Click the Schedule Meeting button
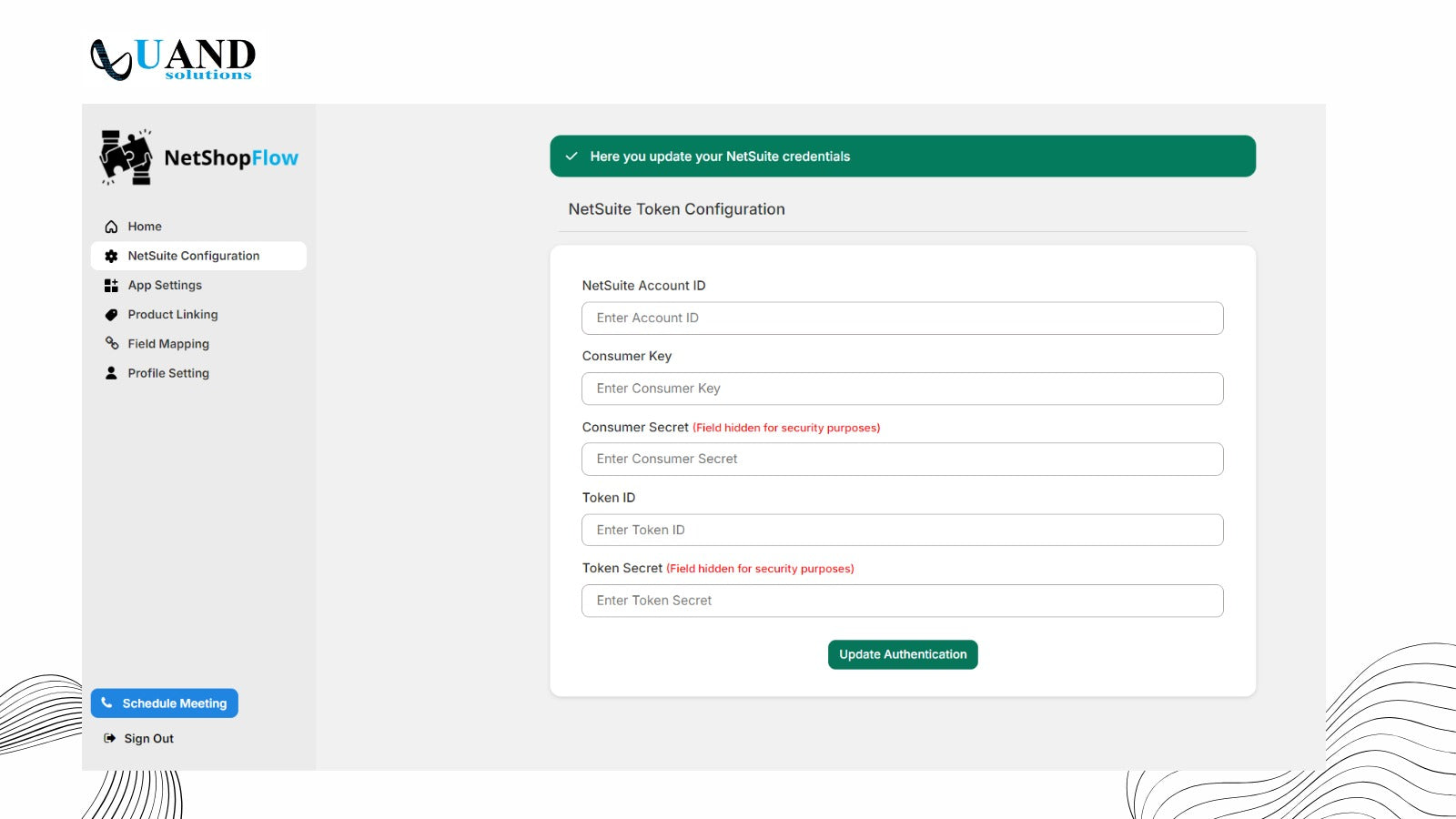Image resolution: width=1456 pixels, height=819 pixels. point(164,703)
